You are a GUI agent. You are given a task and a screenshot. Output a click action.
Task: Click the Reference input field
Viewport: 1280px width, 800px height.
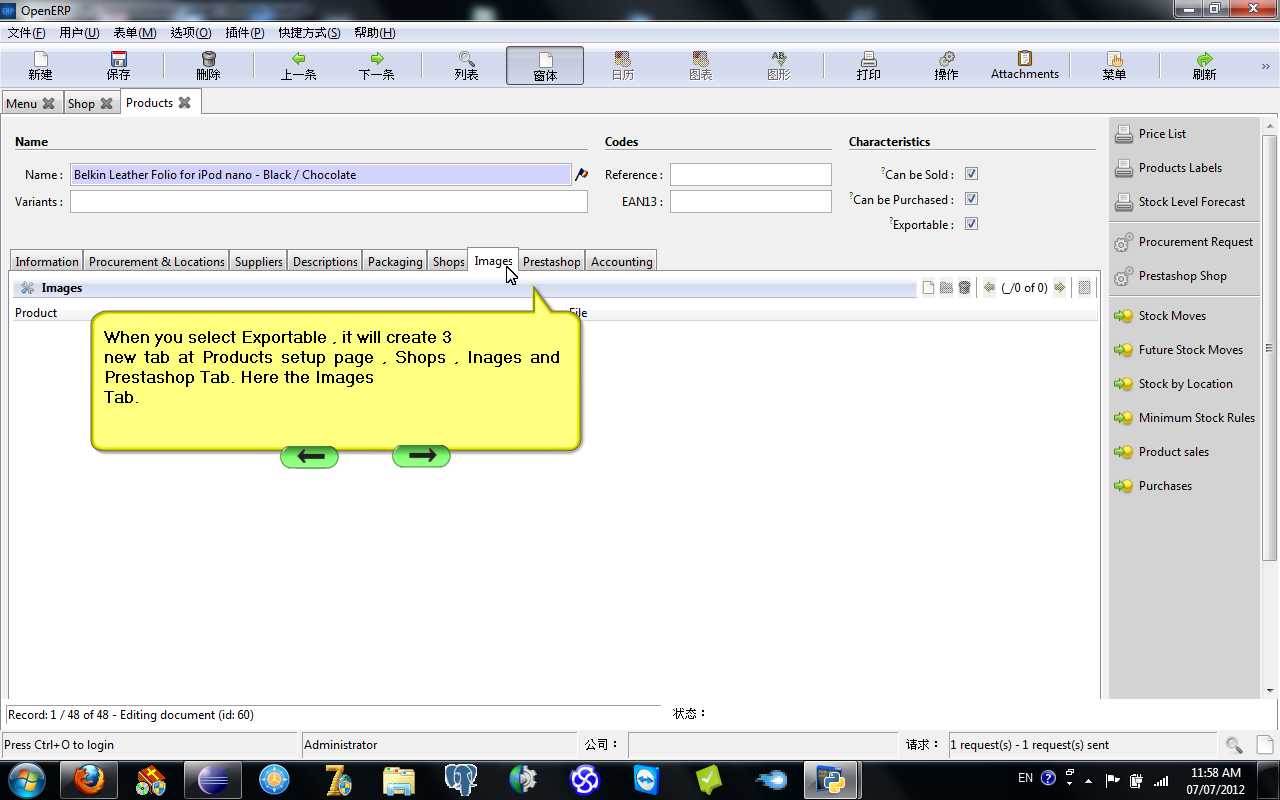pos(751,174)
